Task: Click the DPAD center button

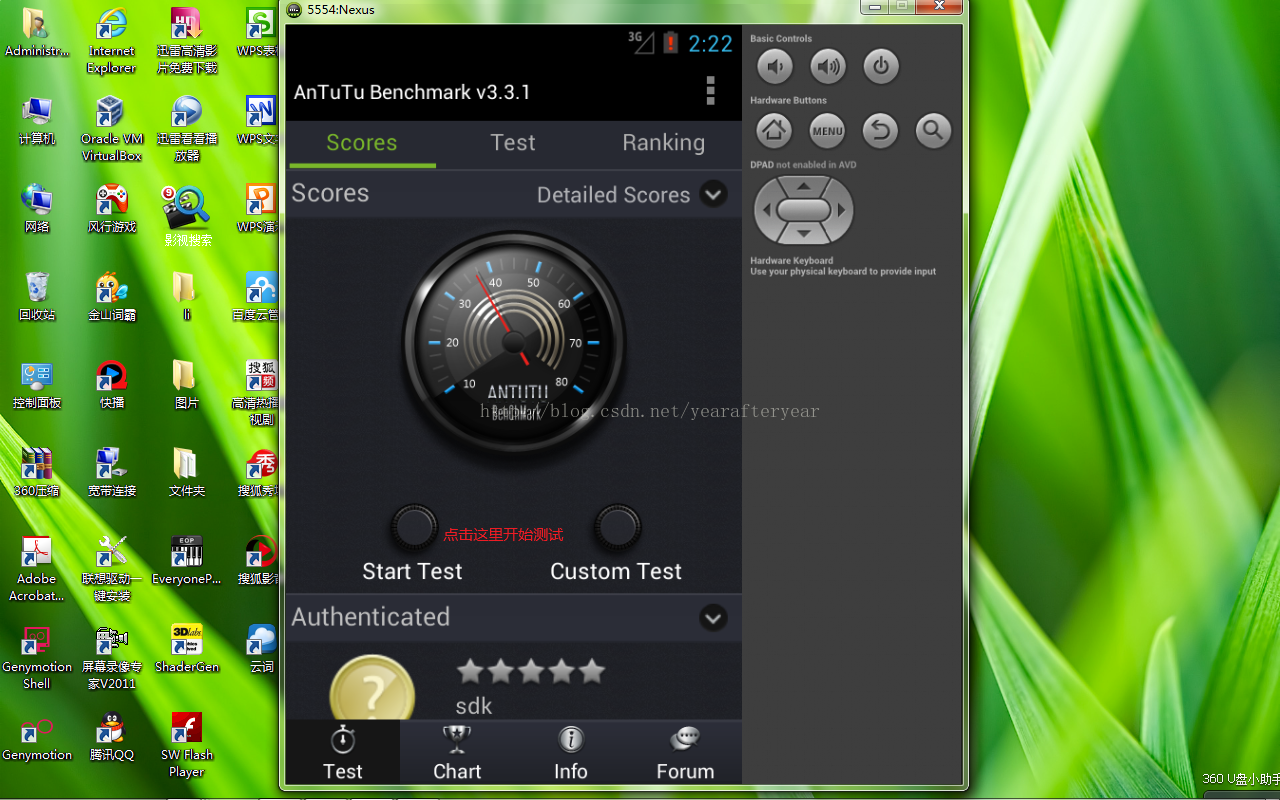Action: (804, 210)
